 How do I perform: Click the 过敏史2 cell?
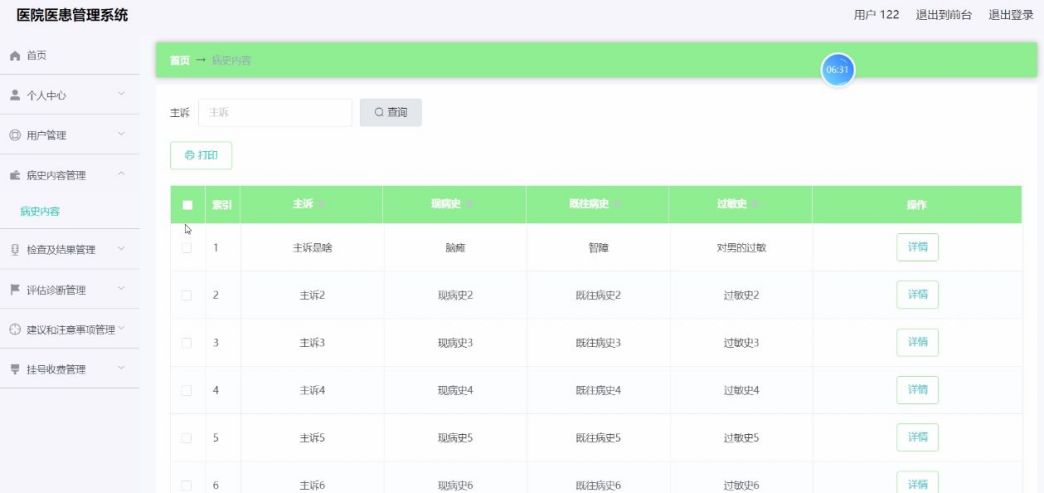(741, 295)
